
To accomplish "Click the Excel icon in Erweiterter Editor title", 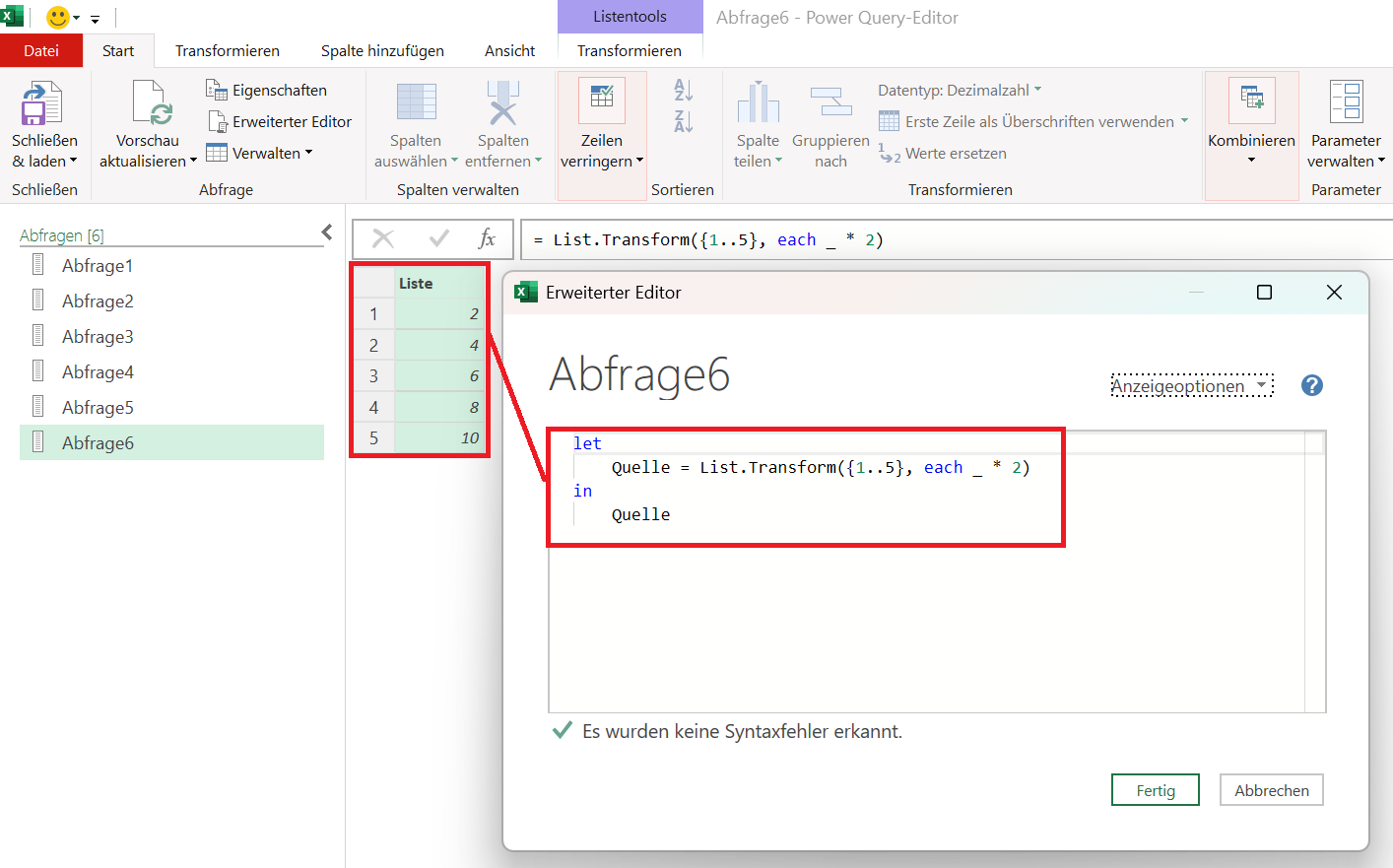I will 527,292.
